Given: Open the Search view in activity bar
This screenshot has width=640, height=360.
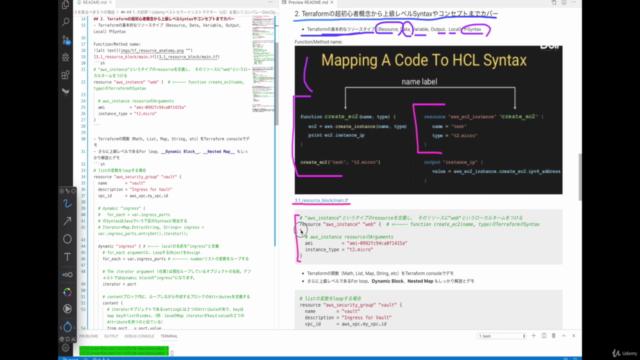Looking at the screenshot, I should tap(65, 22).
